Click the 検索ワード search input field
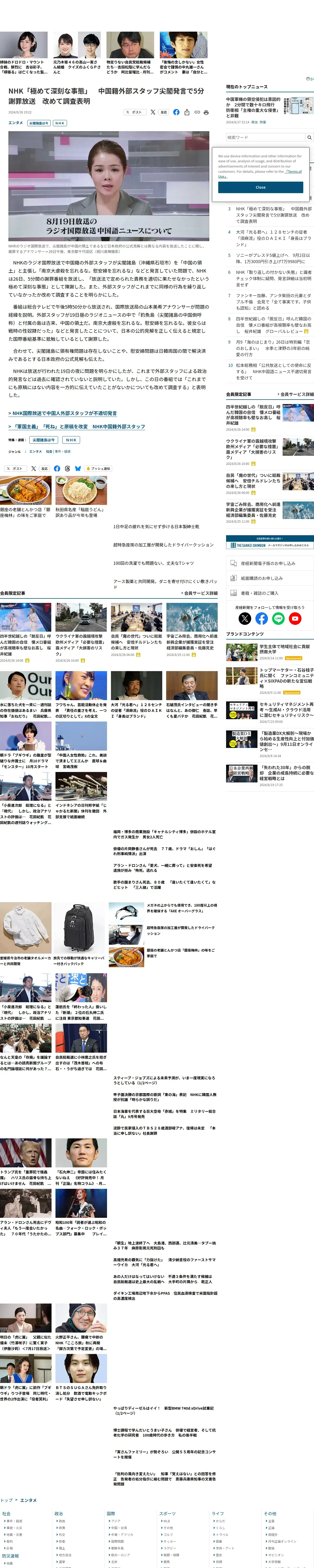Viewport: 314px width, 1568px height. click(265, 137)
